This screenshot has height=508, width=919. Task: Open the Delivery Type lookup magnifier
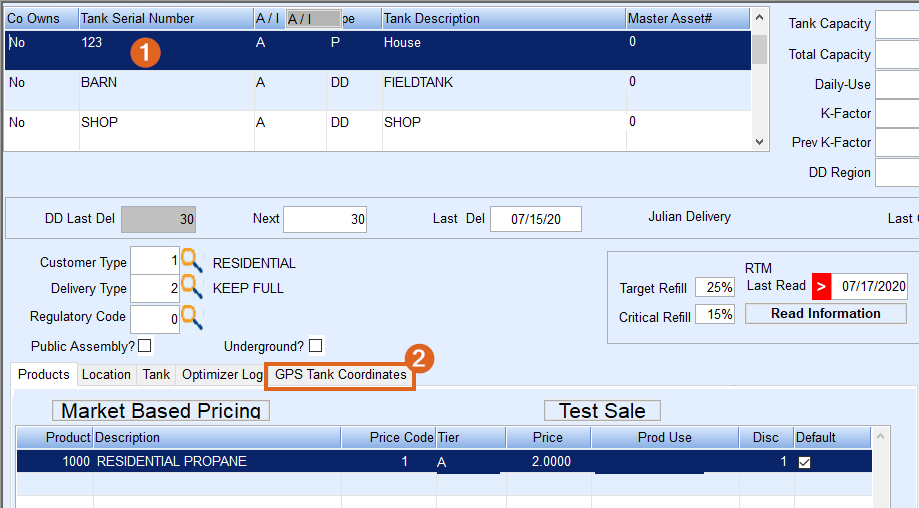click(x=192, y=287)
